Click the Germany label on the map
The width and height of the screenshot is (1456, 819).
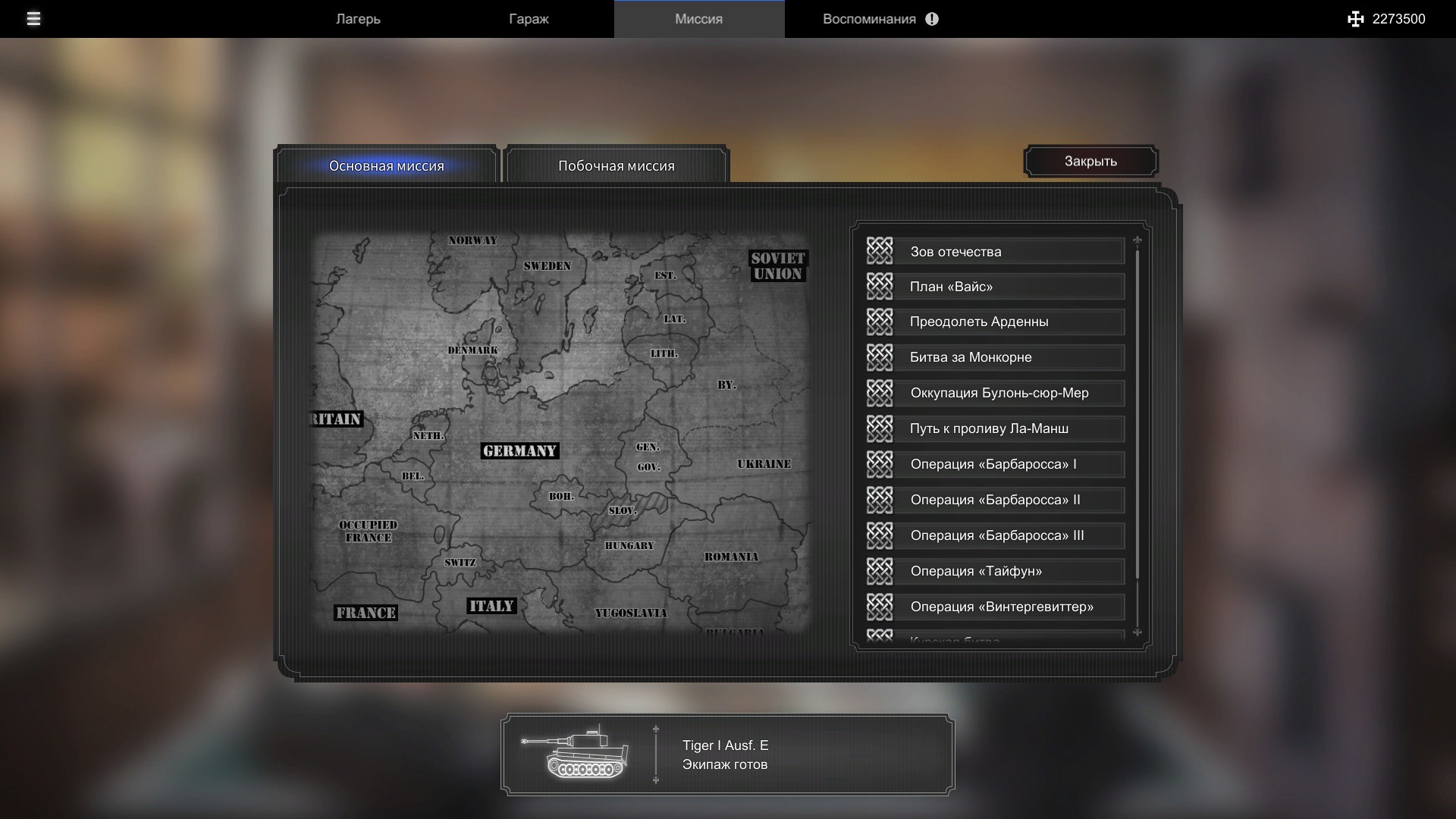pyautogui.click(x=519, y=450)
